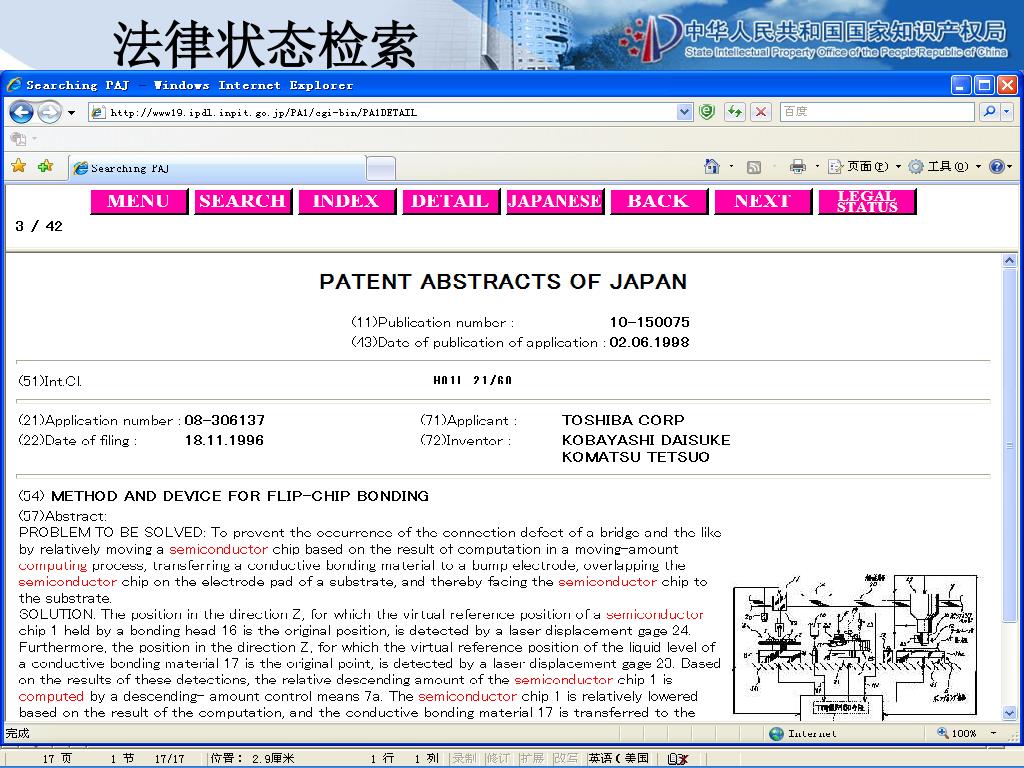Click publication date 02.06.1998
Viewport: 1024px width, 768px height.
click(649, 342)
